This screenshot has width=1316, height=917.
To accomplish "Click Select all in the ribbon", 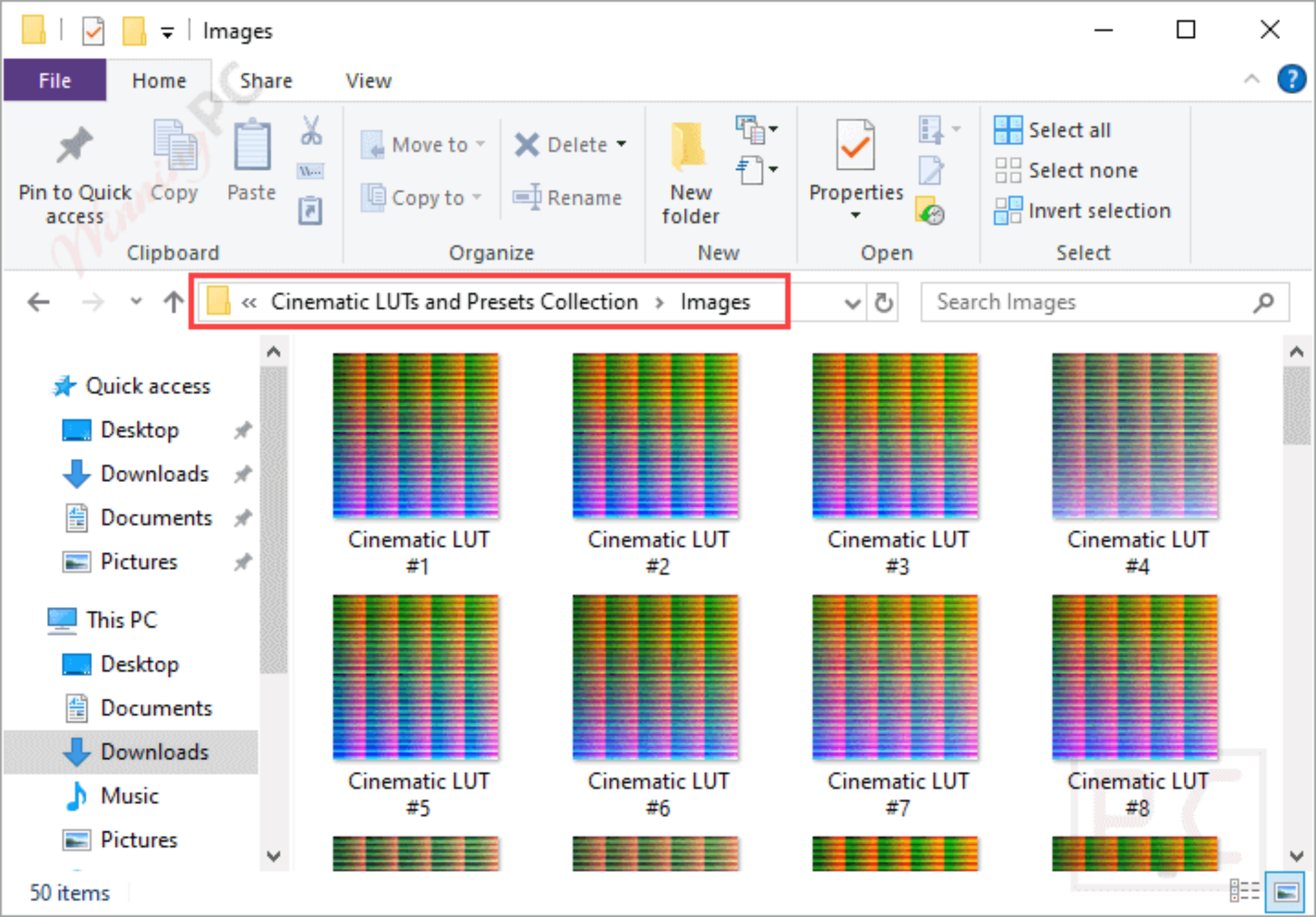I will (x=1053, y=130).
